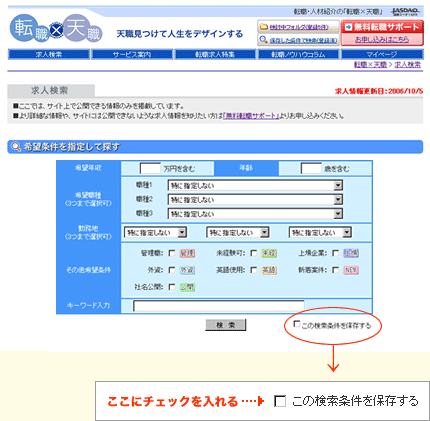Click the 求人検索 breadcrumb link
The width and height of the screenshot is (430, 421).
click(x=408, y=64)
